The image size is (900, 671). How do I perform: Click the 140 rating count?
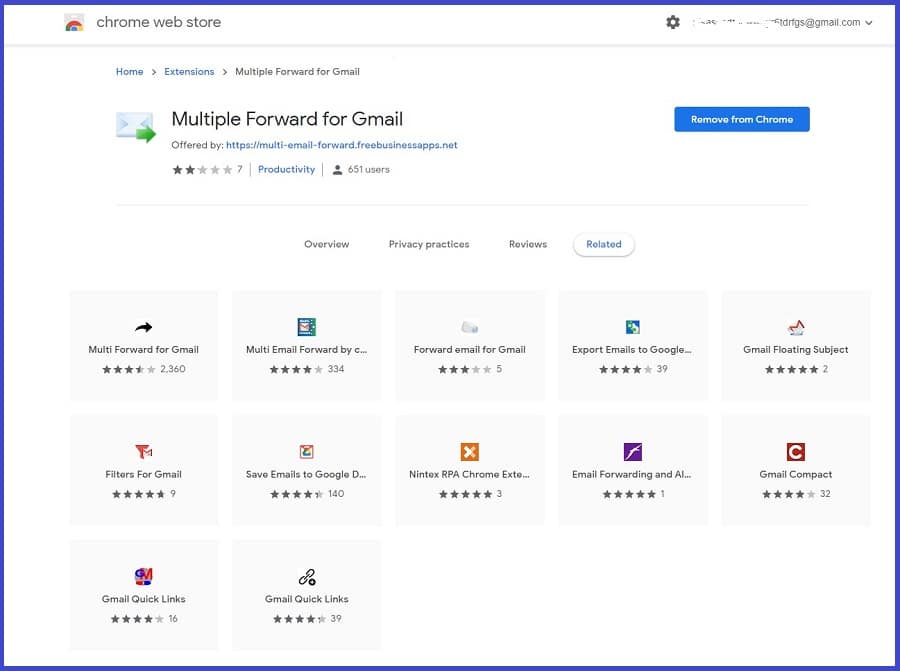coord(336,494)
